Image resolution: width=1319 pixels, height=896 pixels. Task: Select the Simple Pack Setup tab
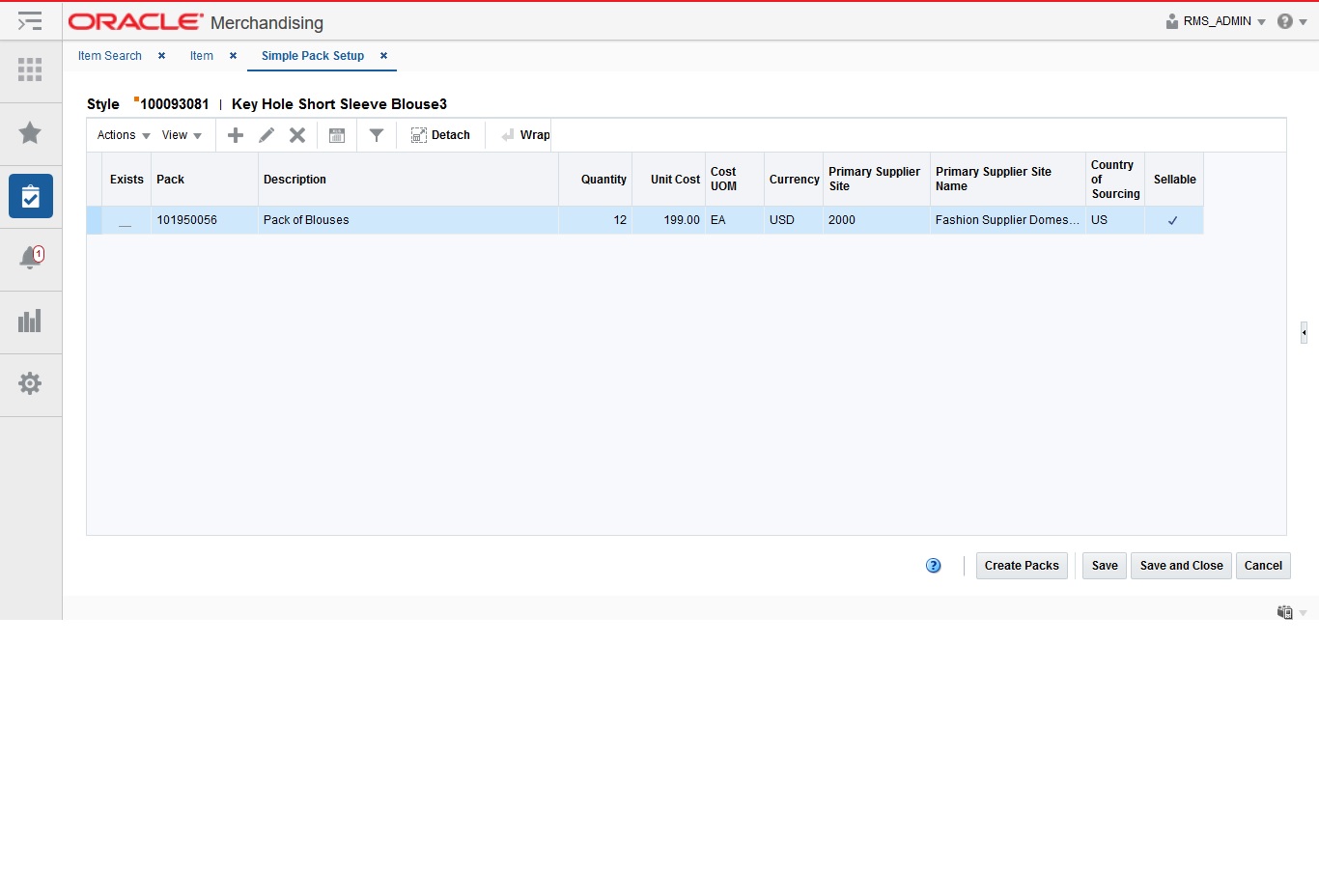pos(313,56)
